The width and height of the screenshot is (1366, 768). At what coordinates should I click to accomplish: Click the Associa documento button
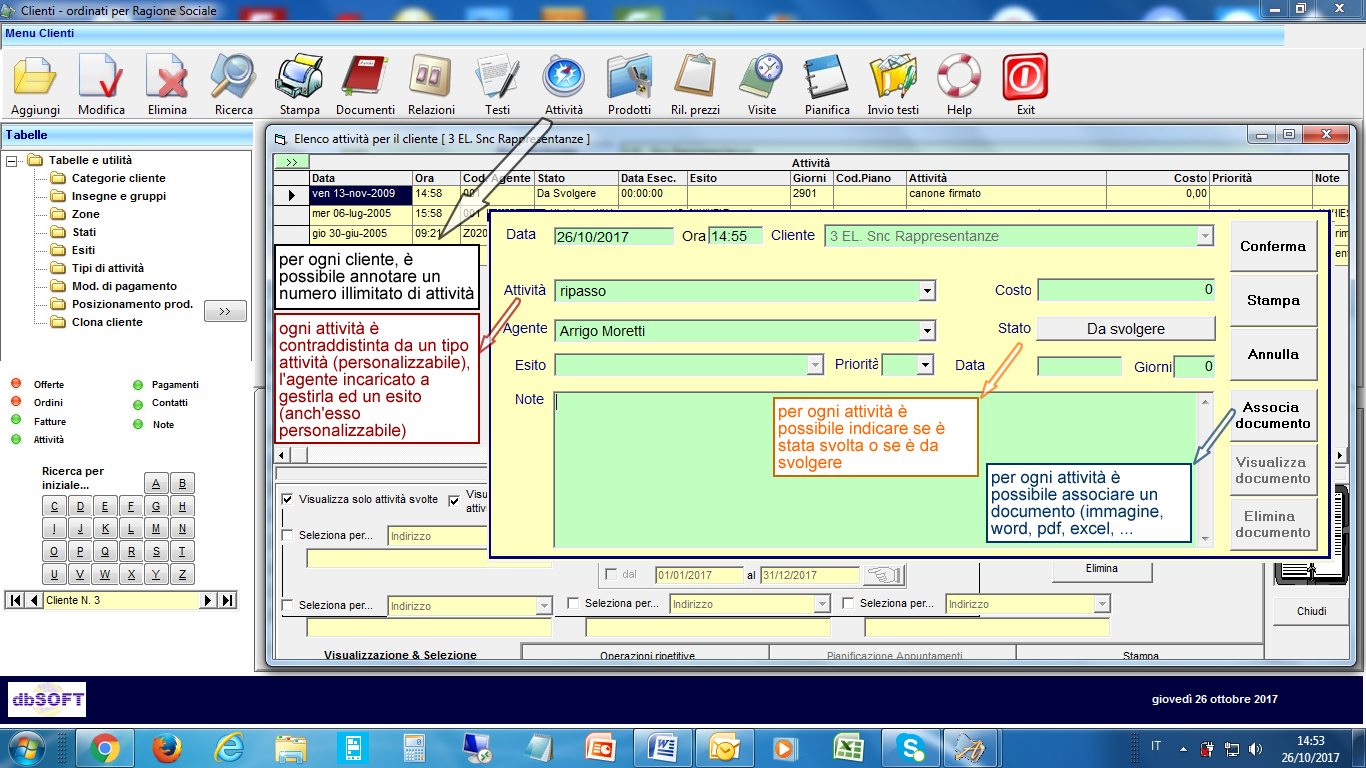point(1273,415)
